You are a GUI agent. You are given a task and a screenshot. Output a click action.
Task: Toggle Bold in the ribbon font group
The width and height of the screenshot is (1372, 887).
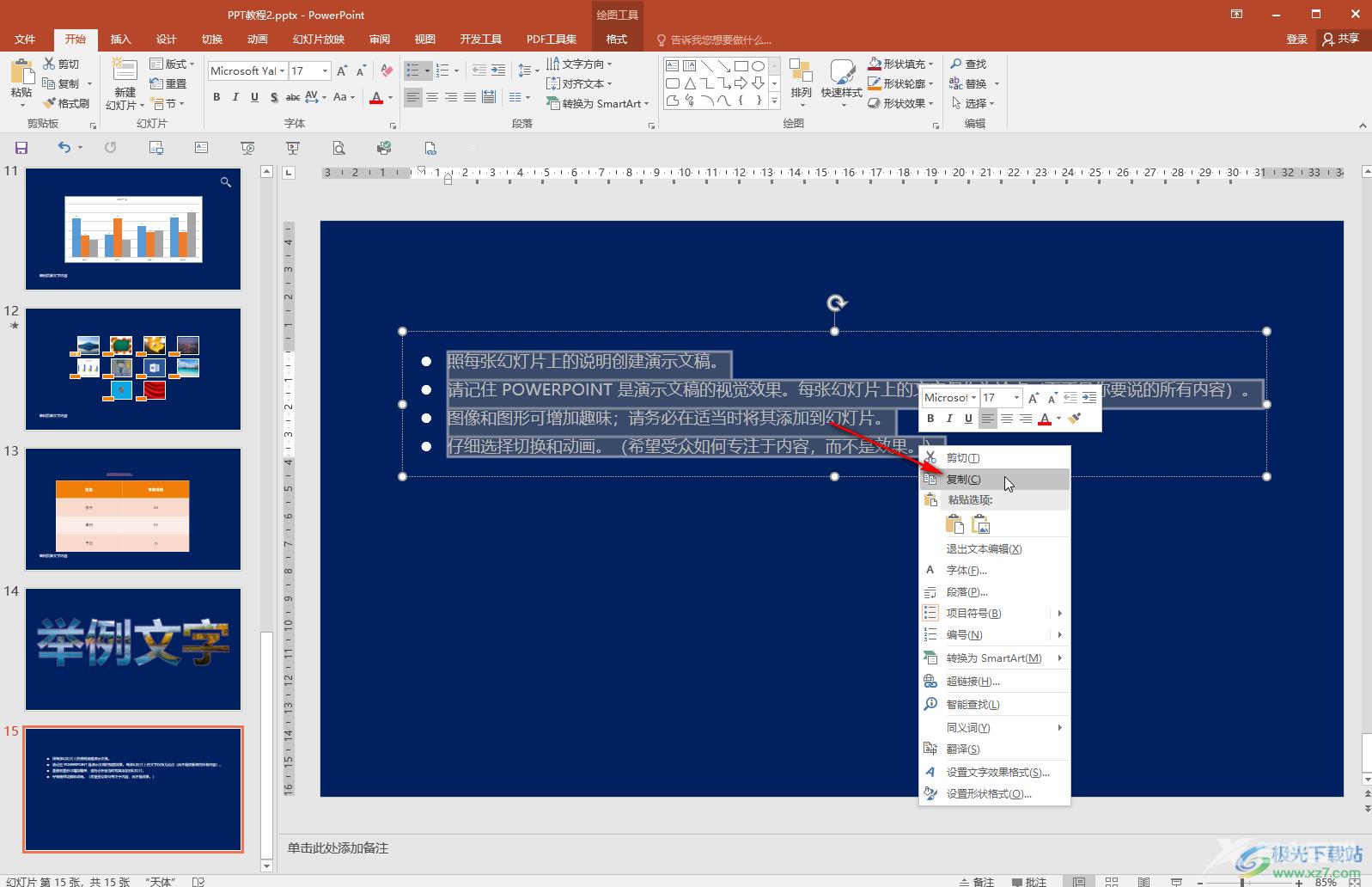216,97
